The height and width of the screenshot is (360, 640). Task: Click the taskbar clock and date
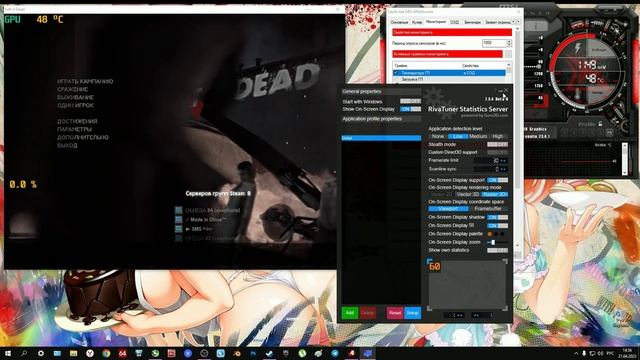click(626, 353)
